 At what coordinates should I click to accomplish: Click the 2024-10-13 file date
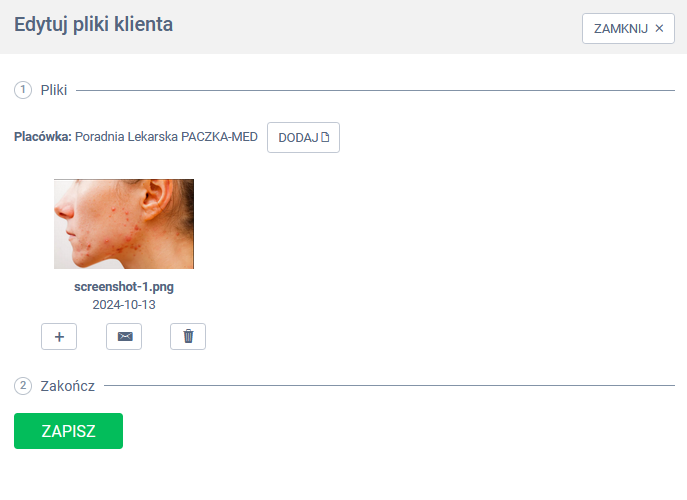[x=124, y=305]
